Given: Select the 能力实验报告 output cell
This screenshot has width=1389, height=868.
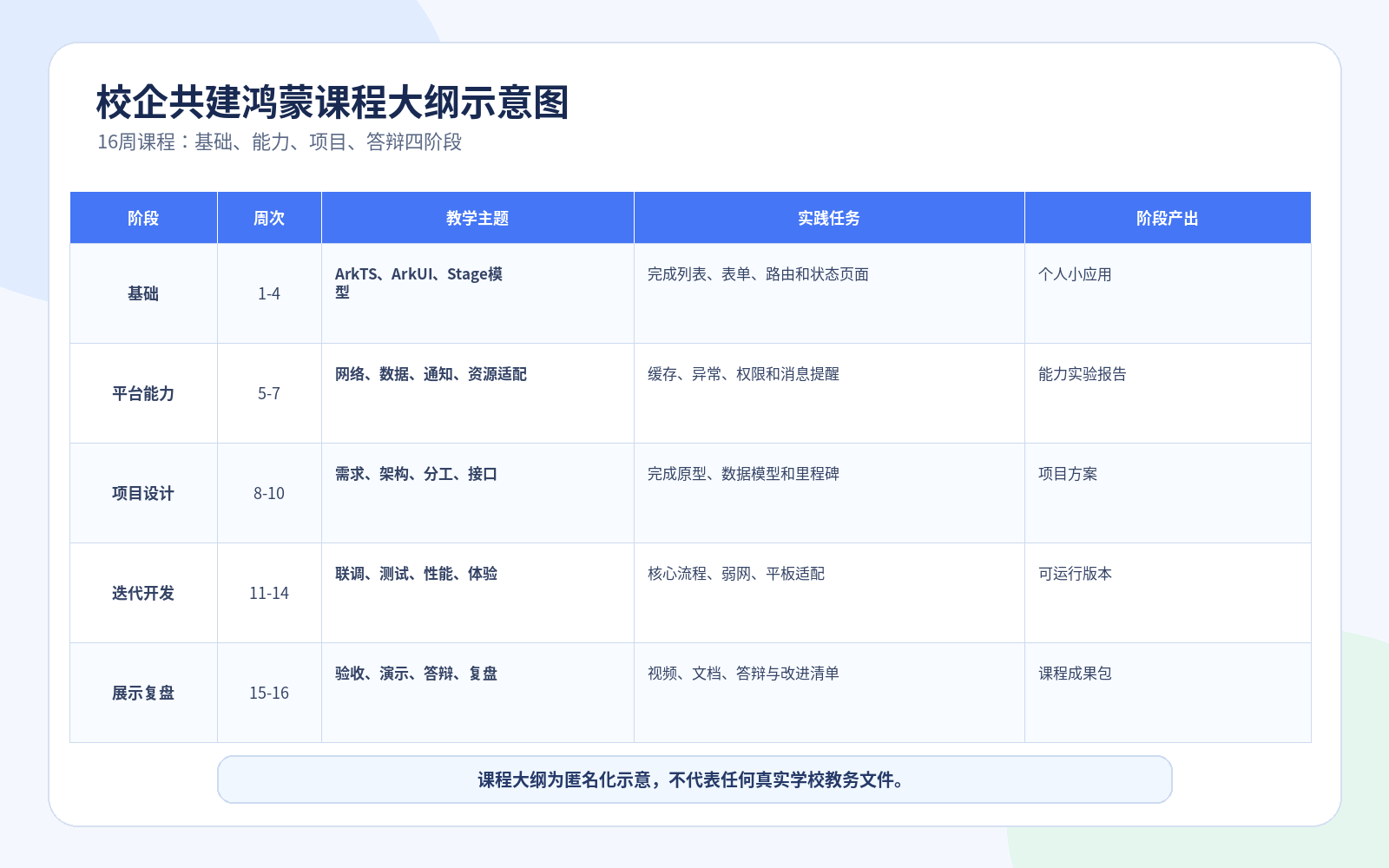Looking at the screenshot, I should pyautogui.click(x=1168, y=393).
